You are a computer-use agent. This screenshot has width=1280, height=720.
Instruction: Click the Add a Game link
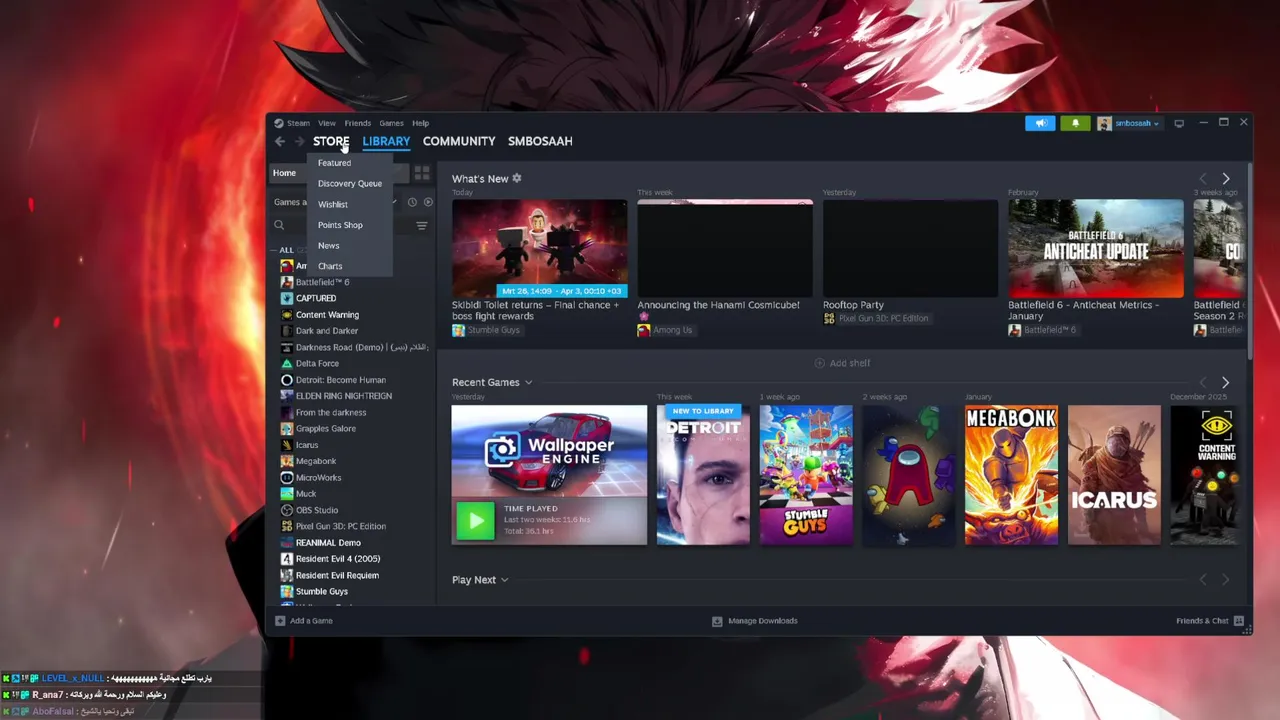(311, 621)
